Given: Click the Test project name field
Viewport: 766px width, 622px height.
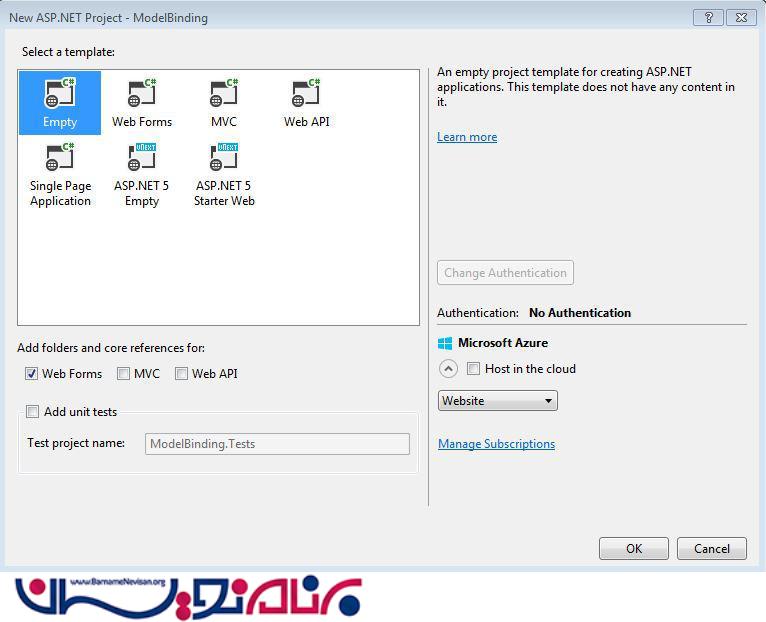Looking at the screenshot, I should 277,444.
